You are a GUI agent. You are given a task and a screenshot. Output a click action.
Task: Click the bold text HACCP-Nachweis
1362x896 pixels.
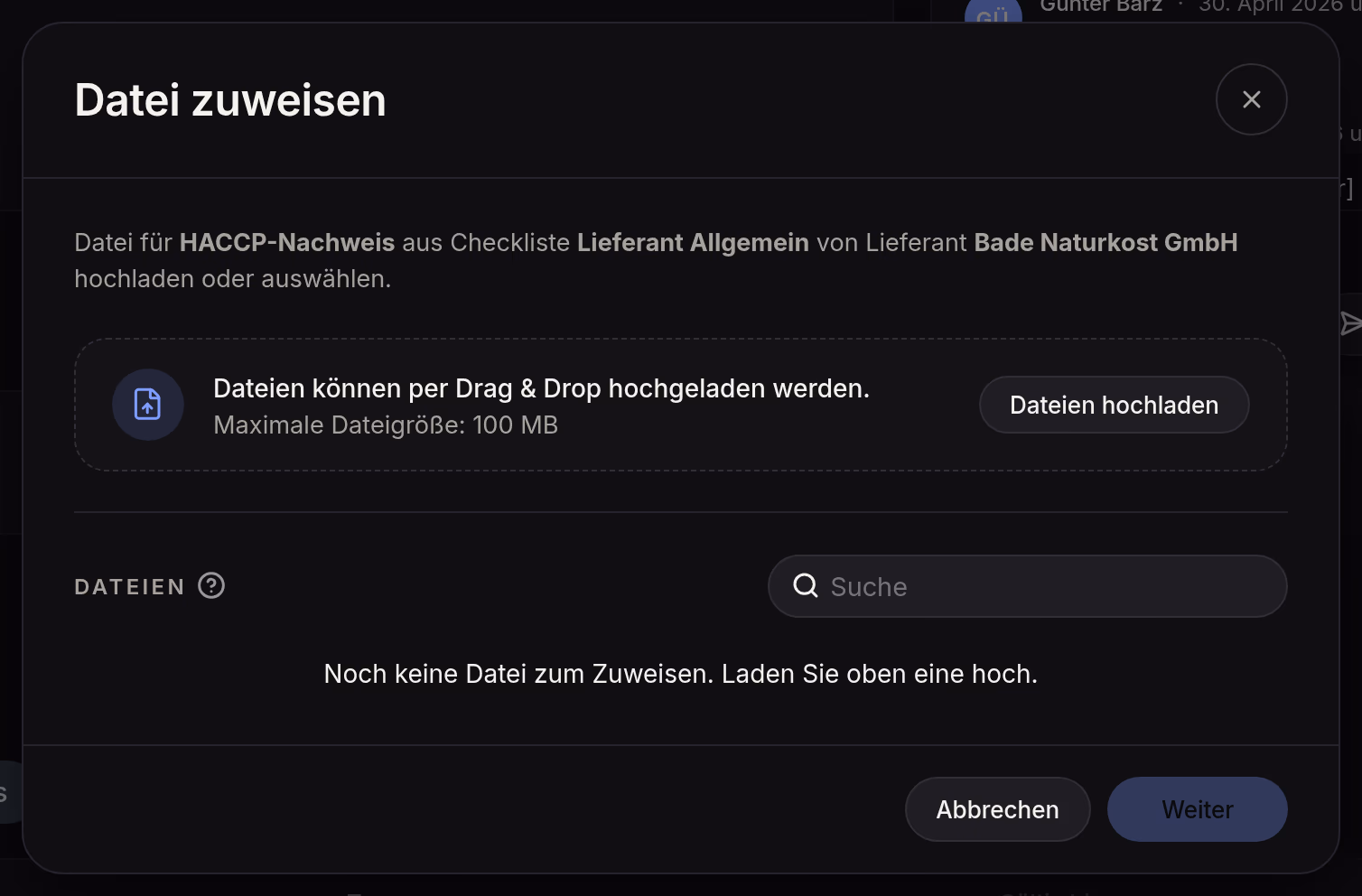coord(287,242)
